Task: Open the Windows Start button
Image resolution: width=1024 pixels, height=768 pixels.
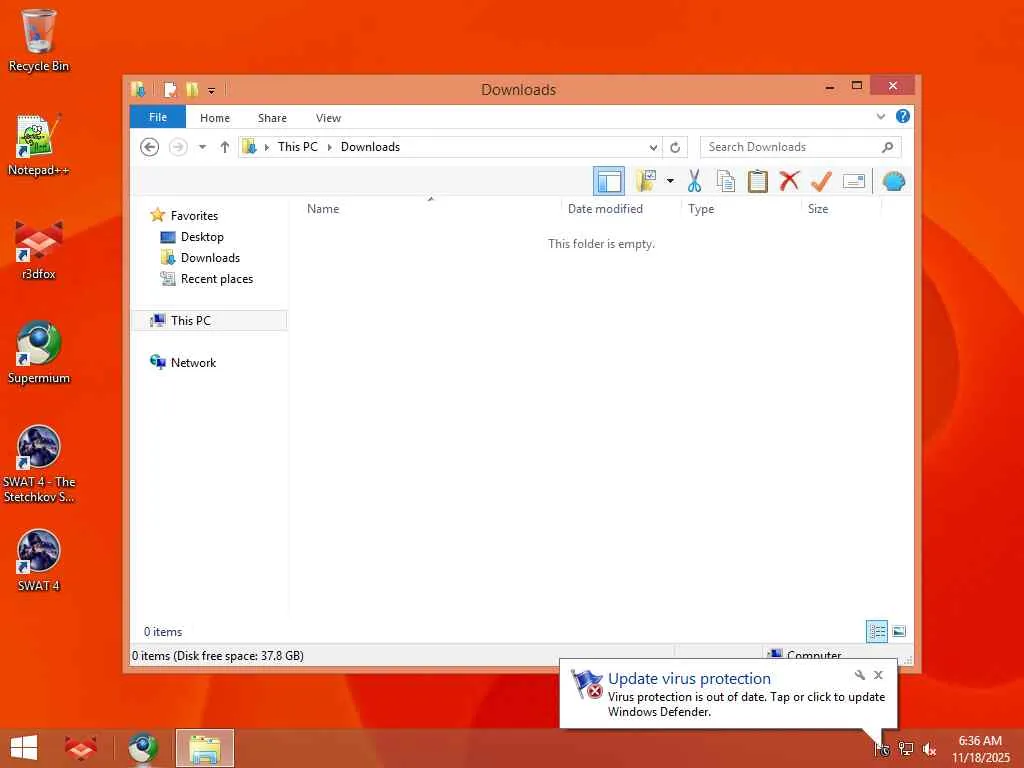Action: 24,748
